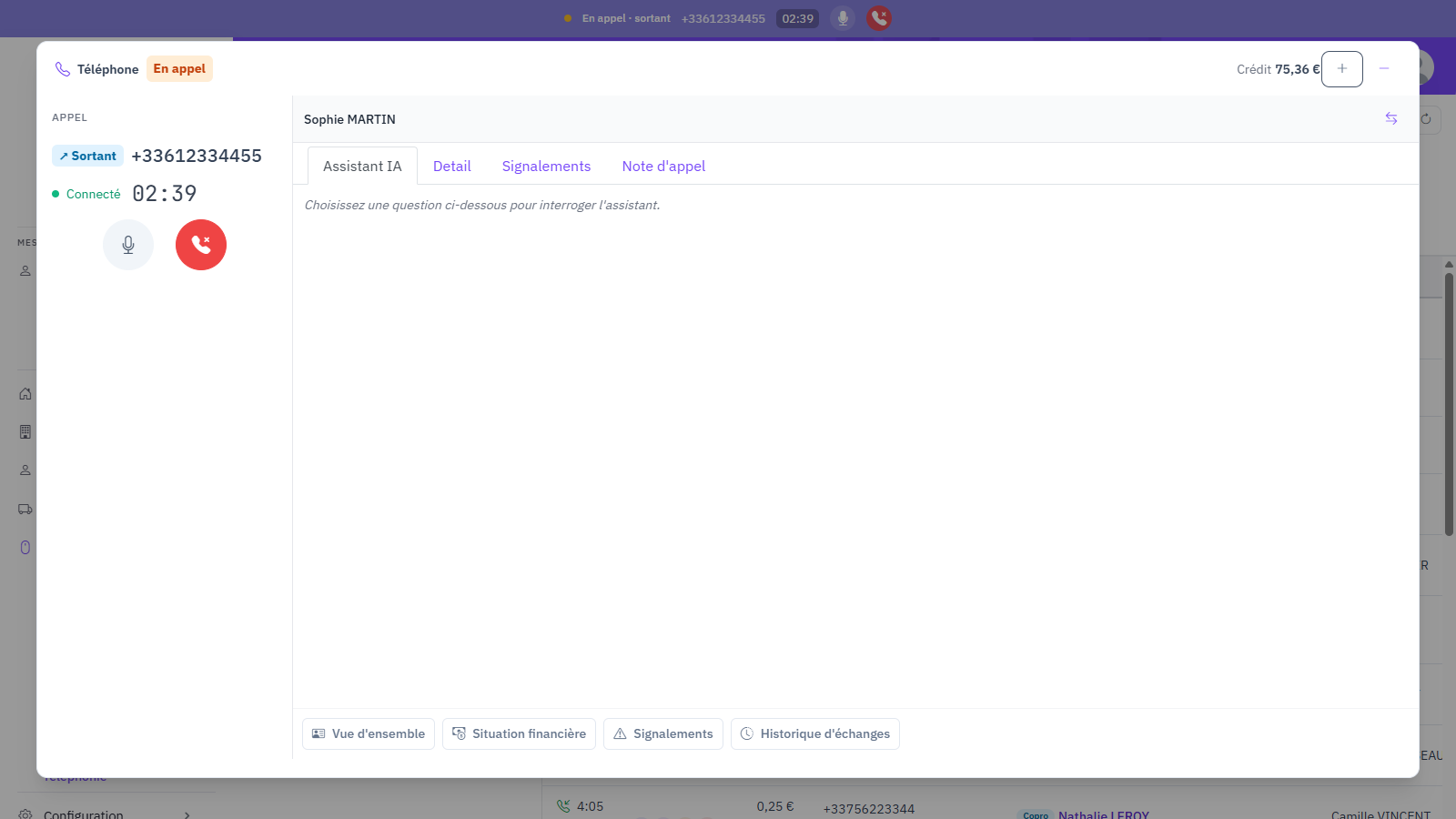Viewport: 1456px width, 819px height.
Task: Add credit with the plus button
Action: pyautogui.click(x=1342, y=69)
